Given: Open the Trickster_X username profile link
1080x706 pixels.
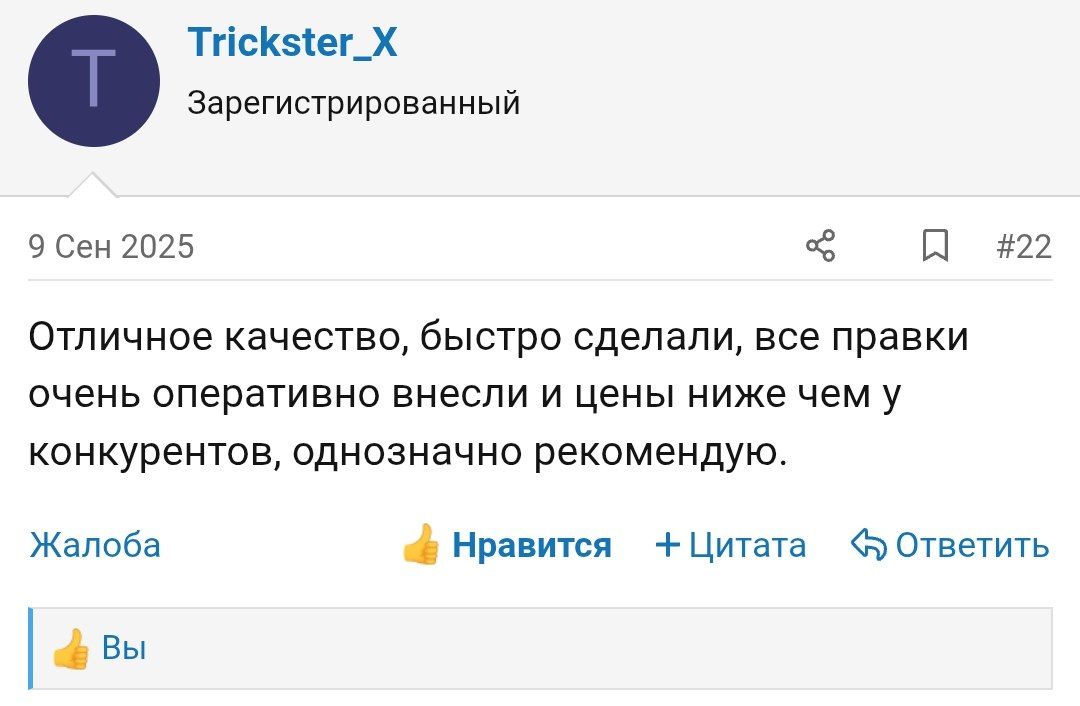Looking at the screenshot, I should pos(292,43).
